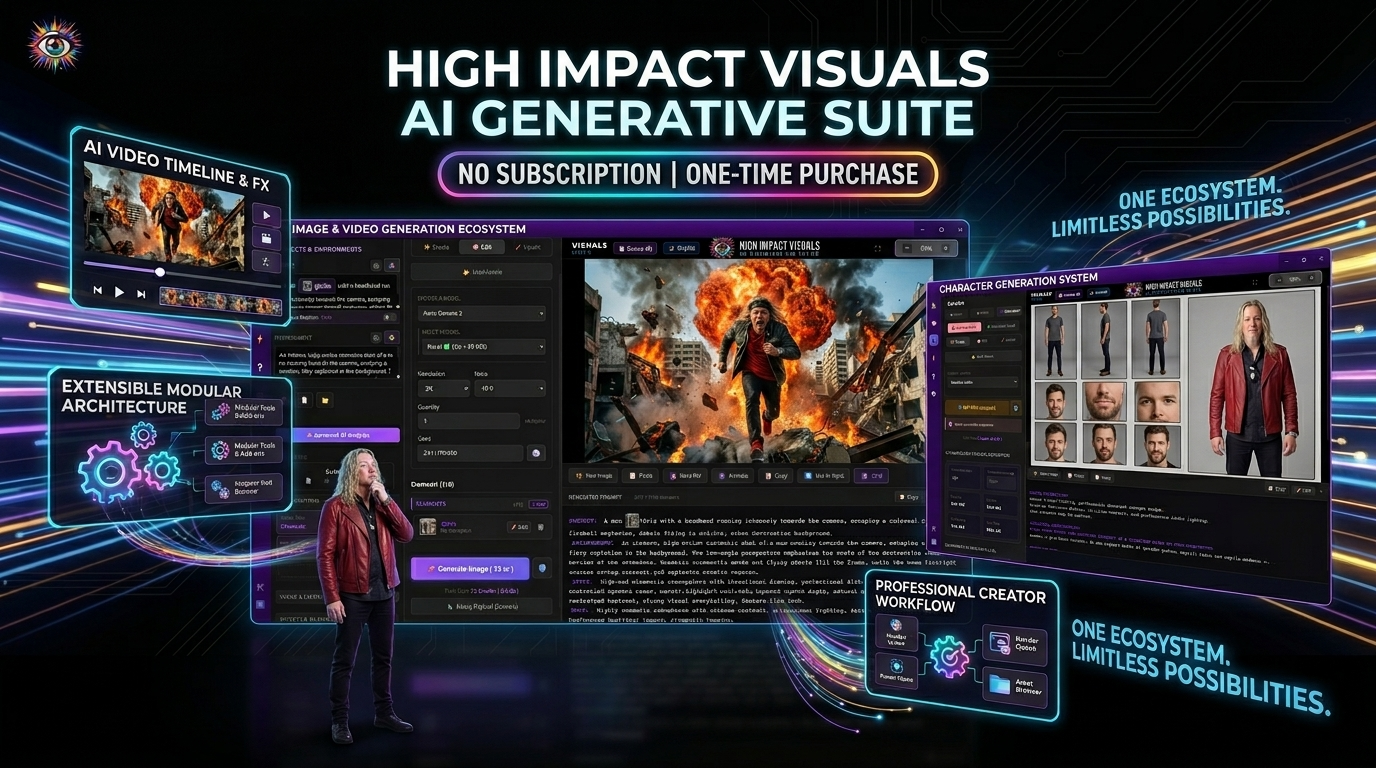Click the help question mark in main window sidebar

click(x=259, y=367)
